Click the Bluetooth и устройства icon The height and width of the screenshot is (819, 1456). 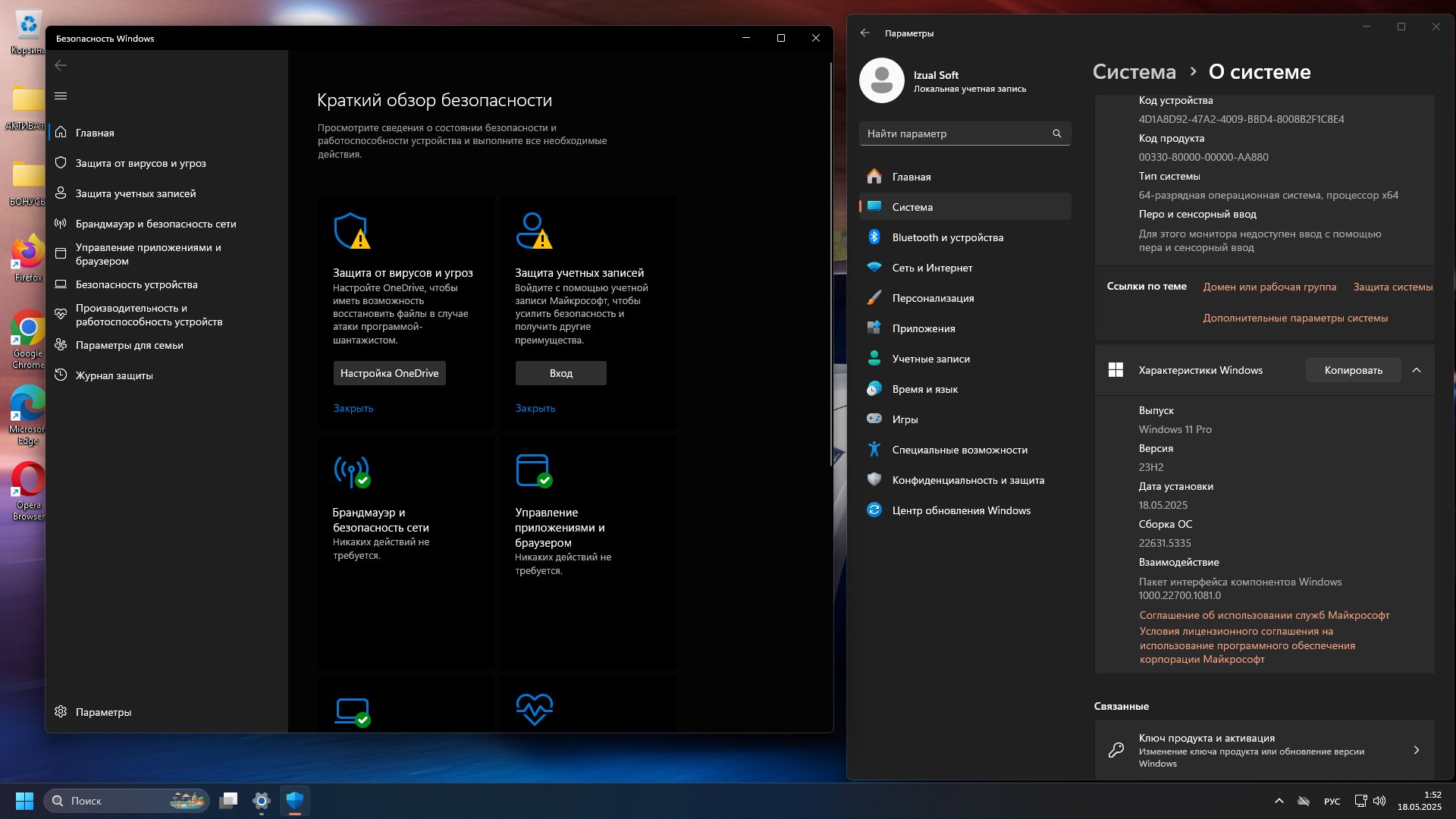[x=874, y=237]
